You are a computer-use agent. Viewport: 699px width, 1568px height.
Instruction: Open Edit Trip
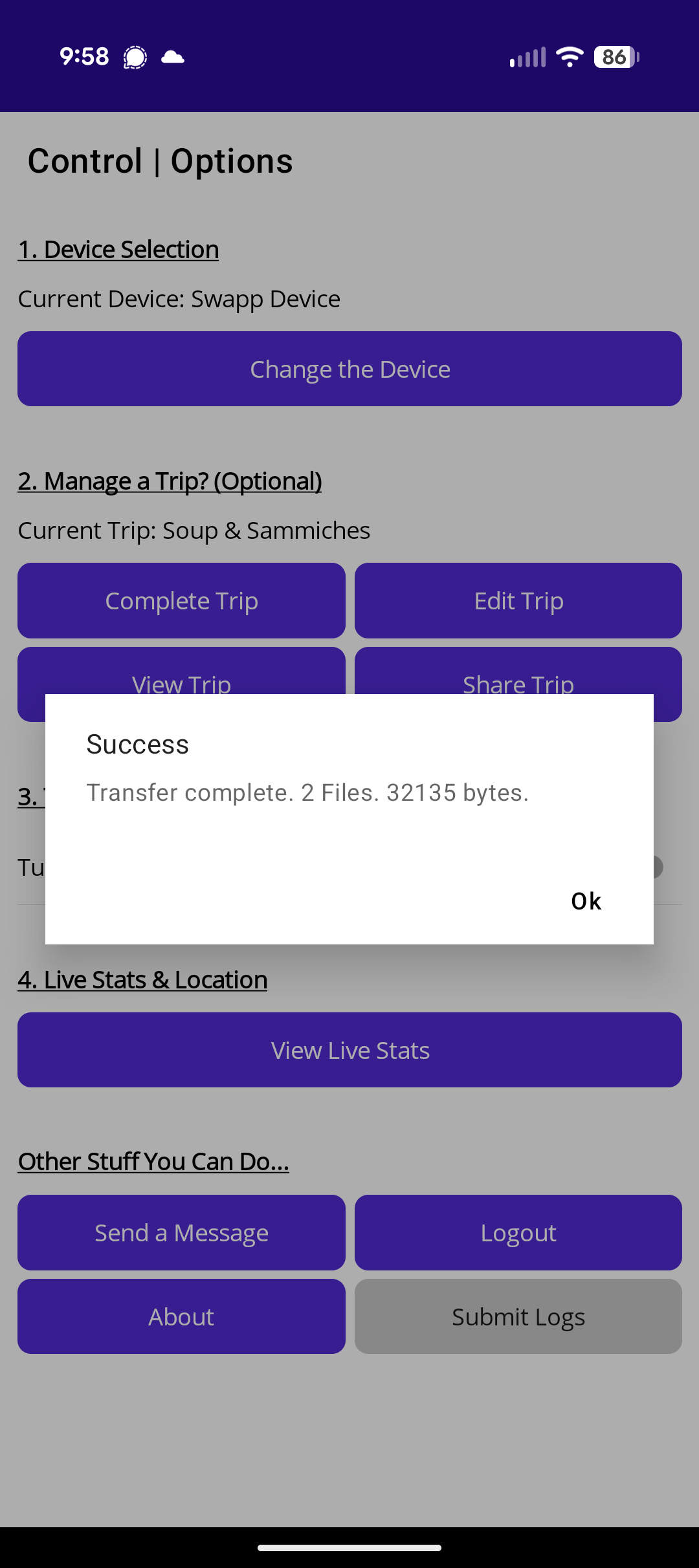(518, 601)
